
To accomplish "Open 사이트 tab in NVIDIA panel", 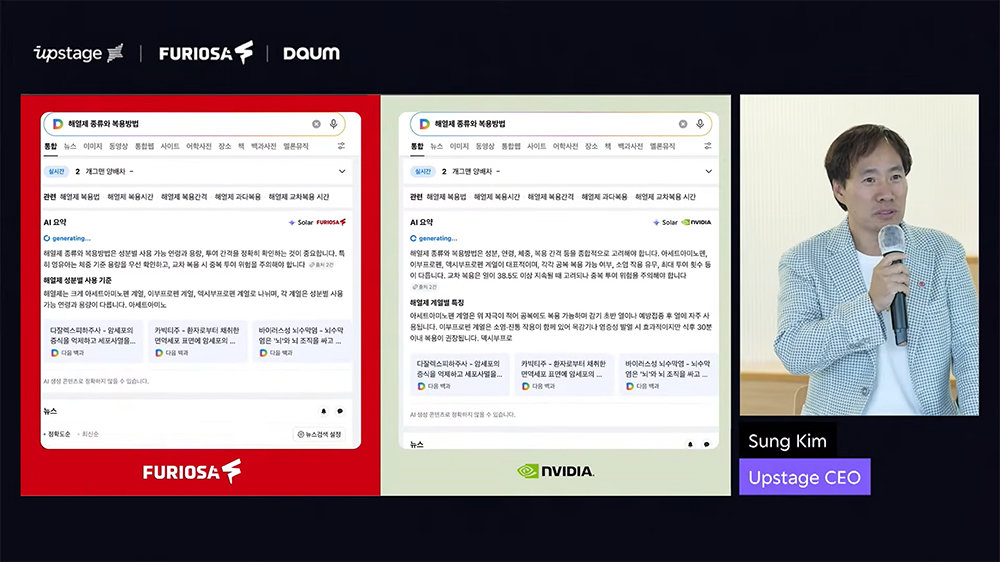I will 536,147.
